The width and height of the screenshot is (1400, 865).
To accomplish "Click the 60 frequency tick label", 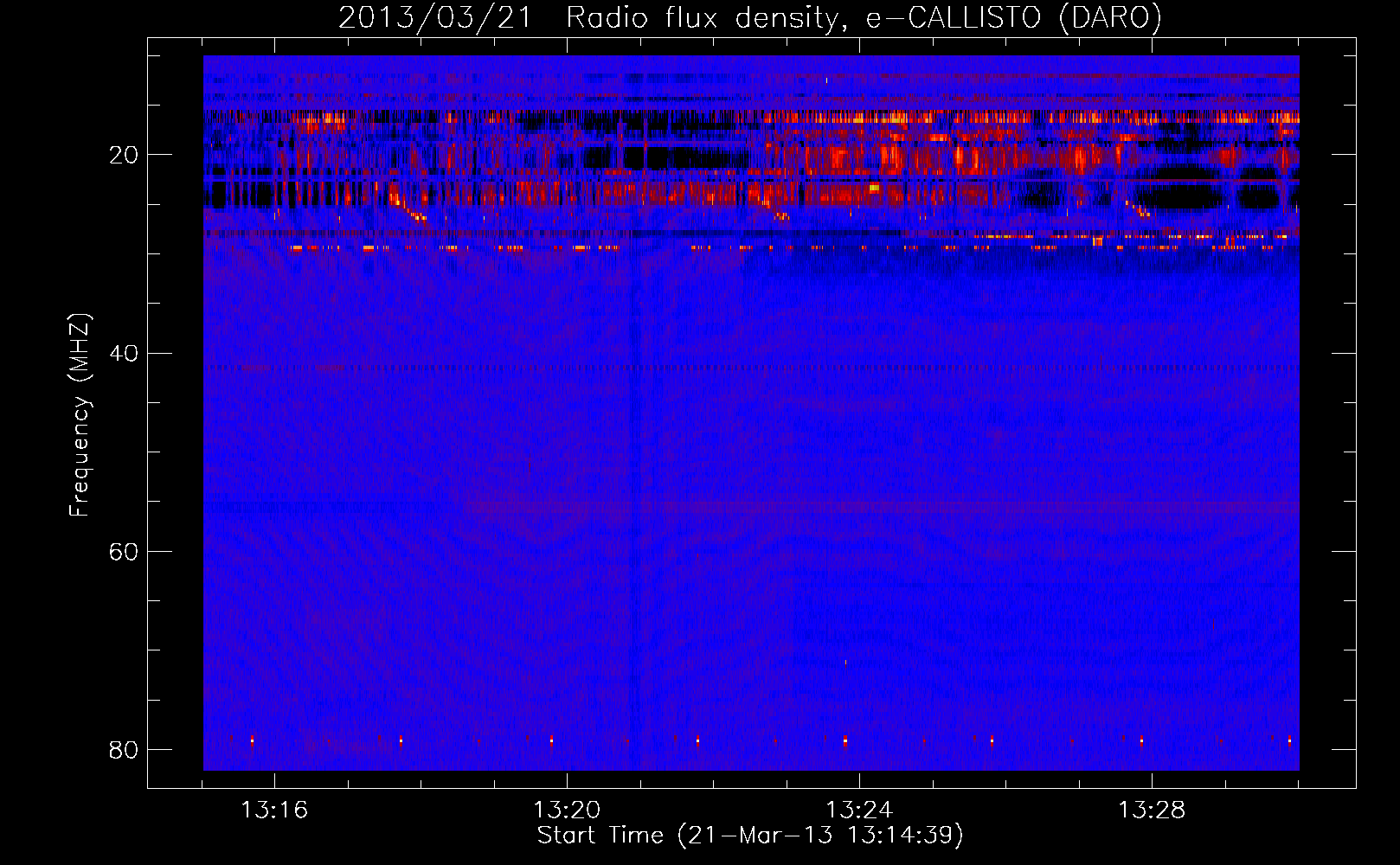I will 124,551.
